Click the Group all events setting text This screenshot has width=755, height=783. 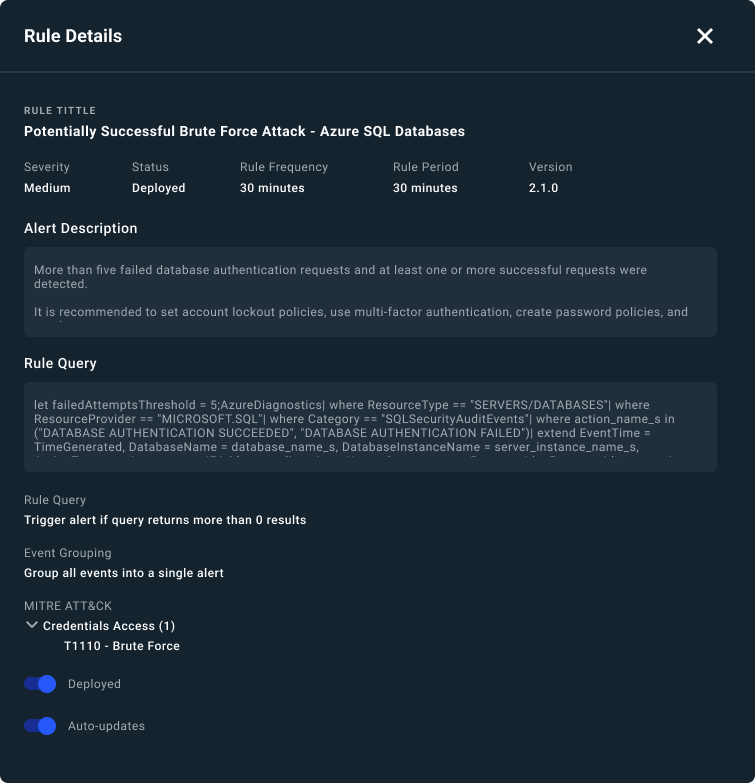(124, 573)
